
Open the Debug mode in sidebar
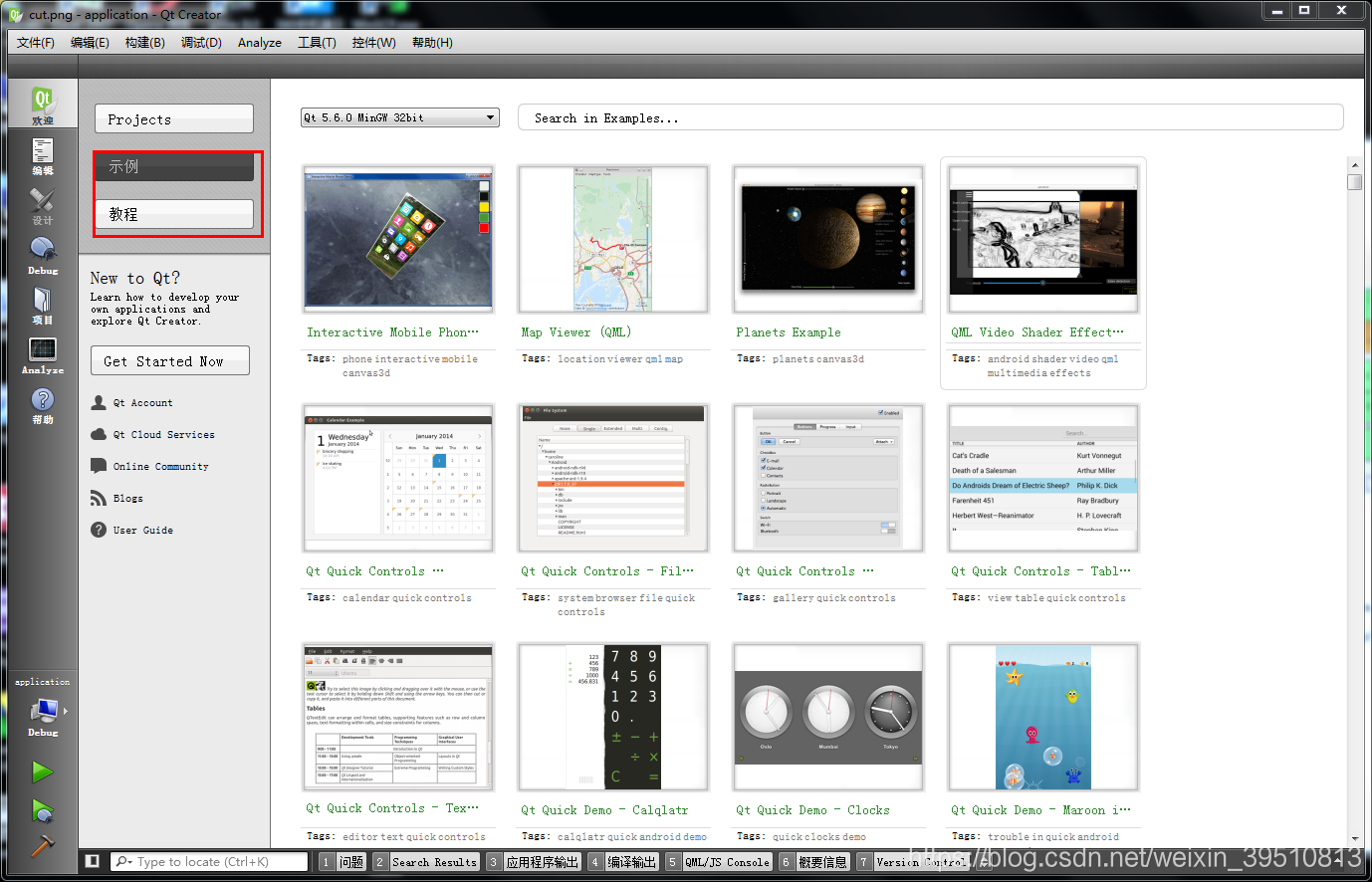click(43, 255)
